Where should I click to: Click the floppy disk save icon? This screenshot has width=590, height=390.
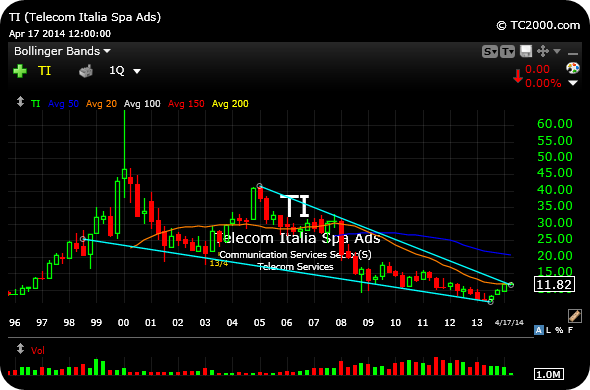(x=526, y=51)
